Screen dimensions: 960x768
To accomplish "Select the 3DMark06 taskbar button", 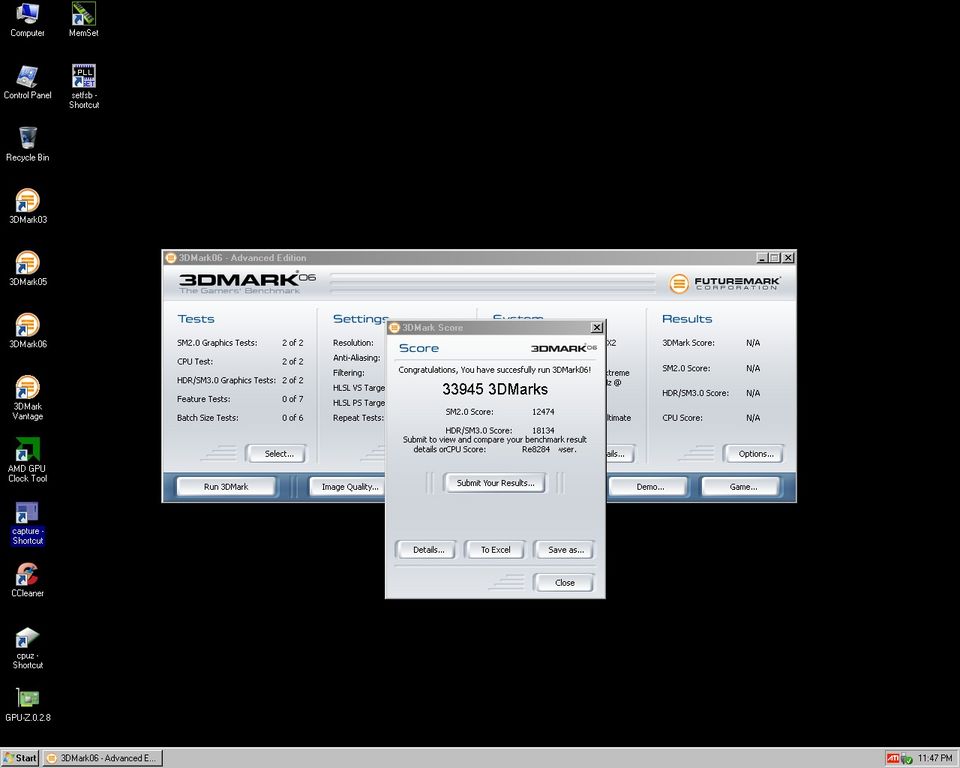I will pos(103,758).
